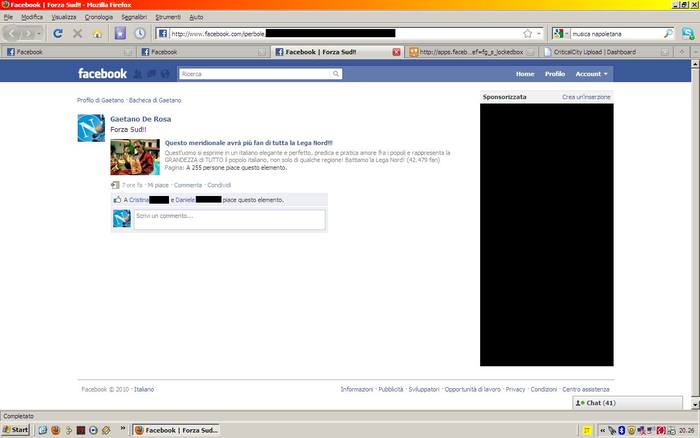700x438 pixels.
Task: Click the stop loading X icon
Action: click(x=78, y=33)
